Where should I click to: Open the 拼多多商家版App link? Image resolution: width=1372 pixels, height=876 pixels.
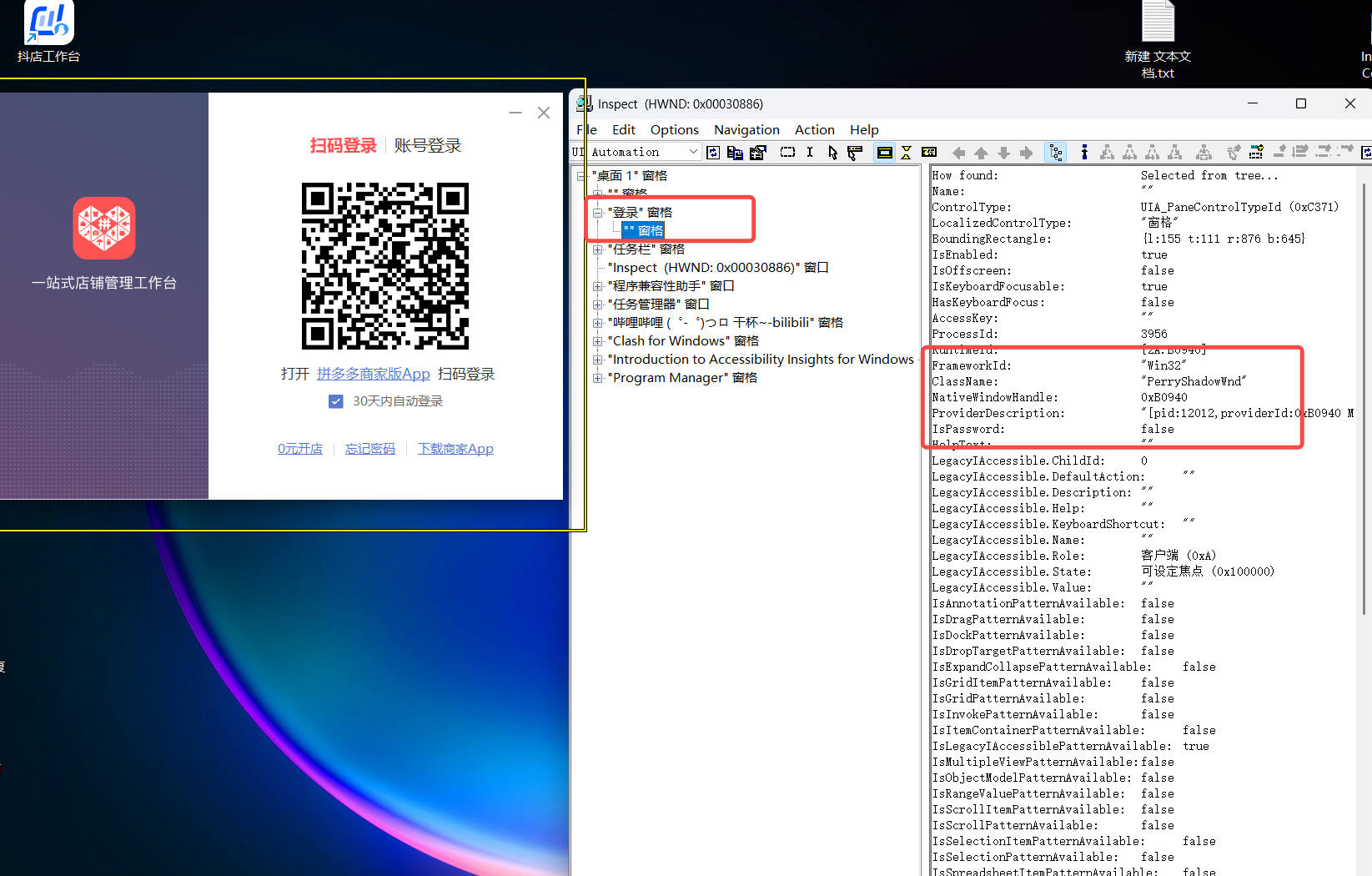tap(374, 374)
